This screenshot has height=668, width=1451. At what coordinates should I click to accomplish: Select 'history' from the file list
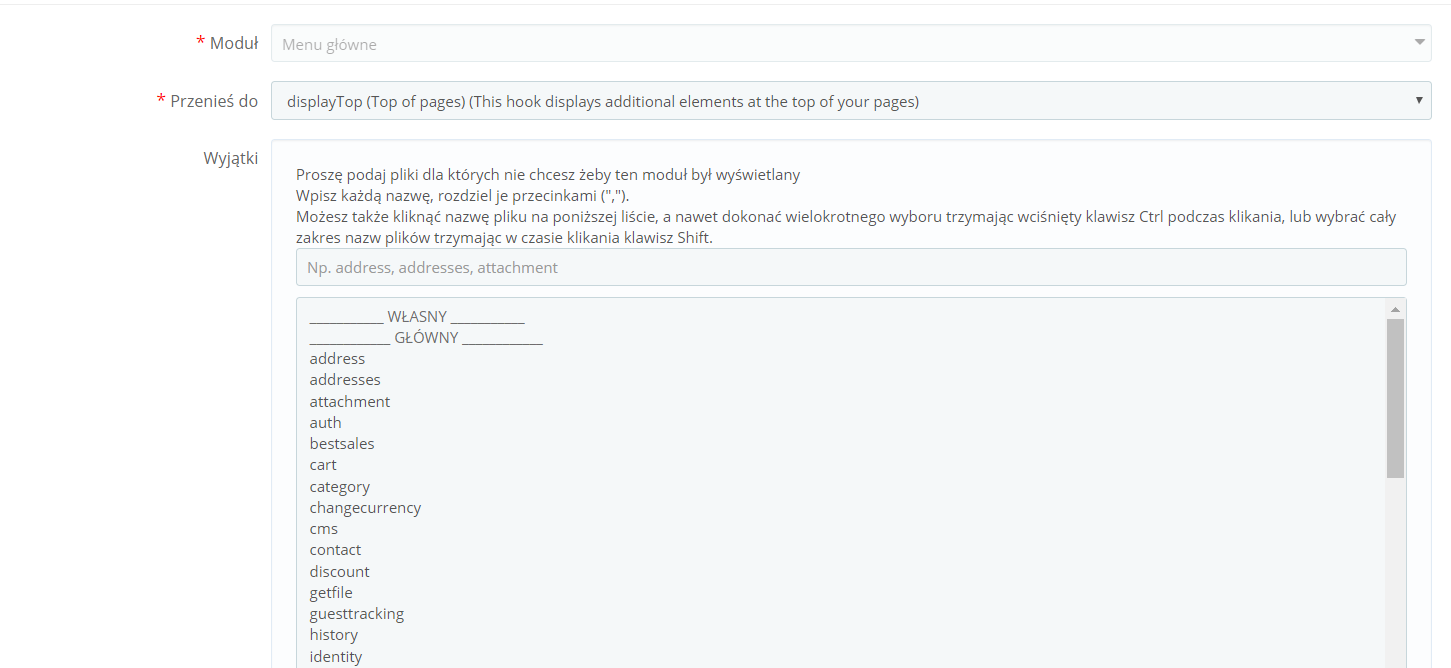point(334,635)
